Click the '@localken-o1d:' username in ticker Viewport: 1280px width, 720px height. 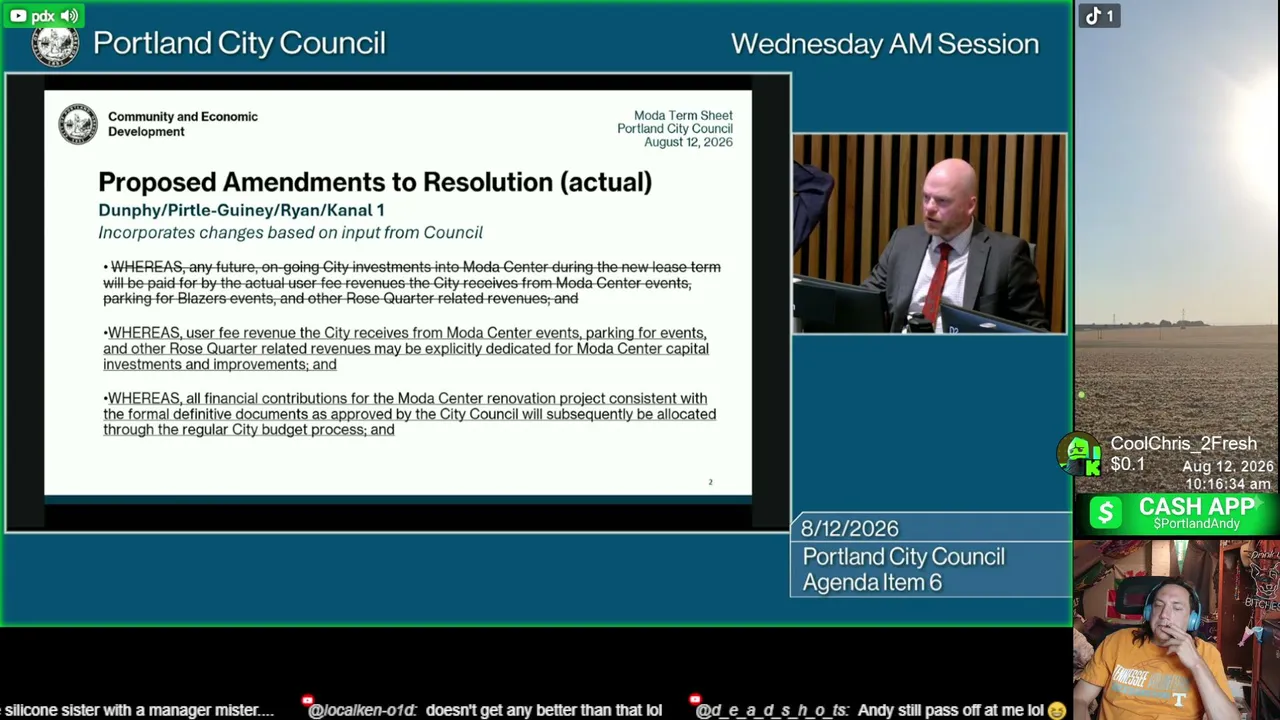[361, 711]
